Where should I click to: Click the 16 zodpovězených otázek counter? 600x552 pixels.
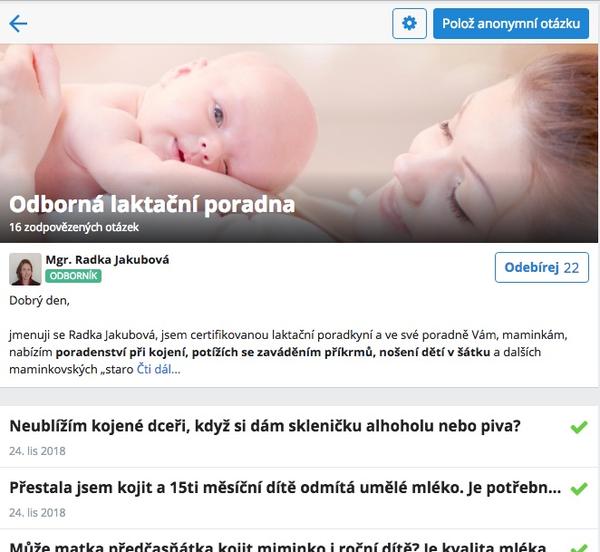click(74, 227)
